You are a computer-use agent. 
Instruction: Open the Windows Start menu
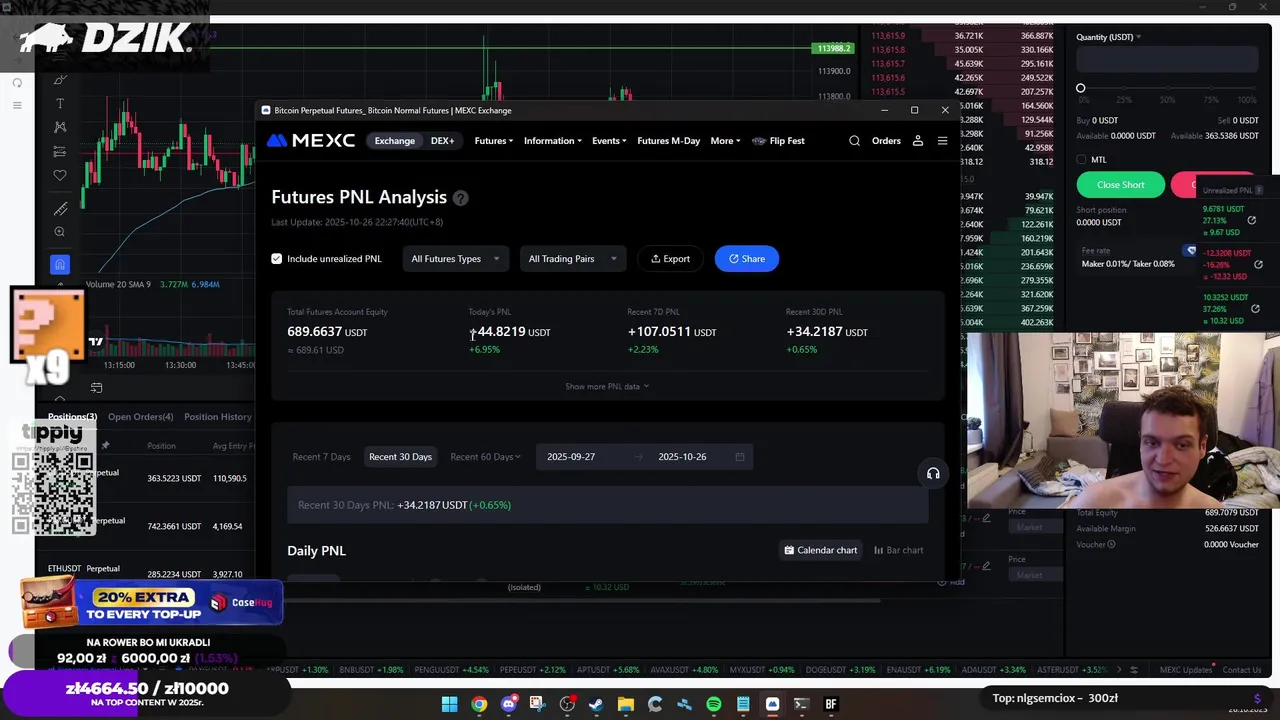click(x=450, y=704)
